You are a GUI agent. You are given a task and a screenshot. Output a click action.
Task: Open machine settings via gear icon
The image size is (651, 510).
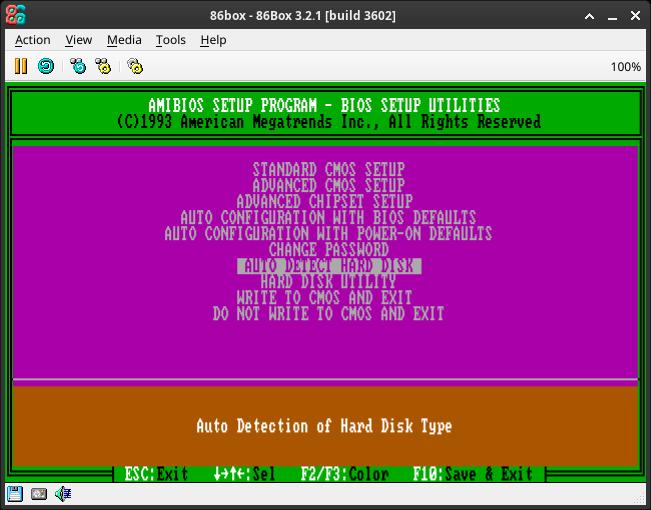pyautogui.click(x=135, y=66)
